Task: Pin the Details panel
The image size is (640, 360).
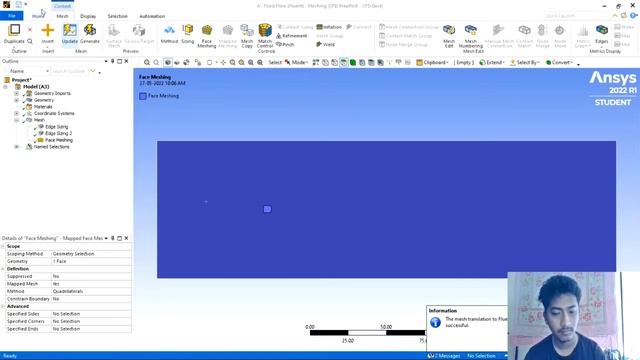Action: pyautogui.click(x=113, y=238)
